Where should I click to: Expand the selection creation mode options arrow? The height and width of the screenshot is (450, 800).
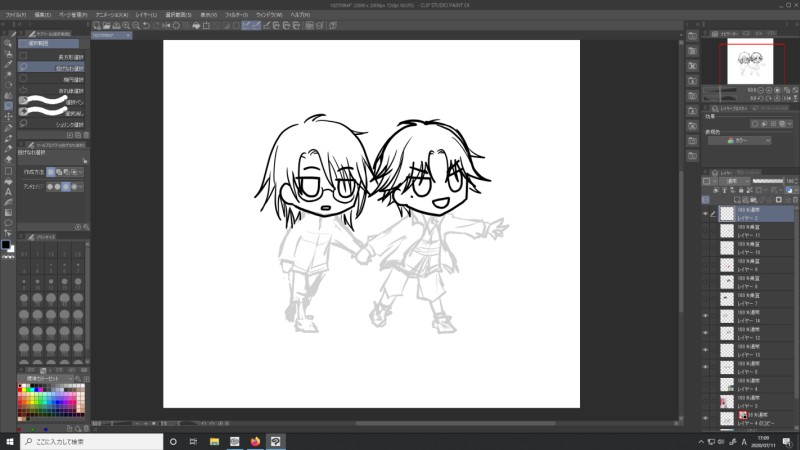(x=81, y=172)
